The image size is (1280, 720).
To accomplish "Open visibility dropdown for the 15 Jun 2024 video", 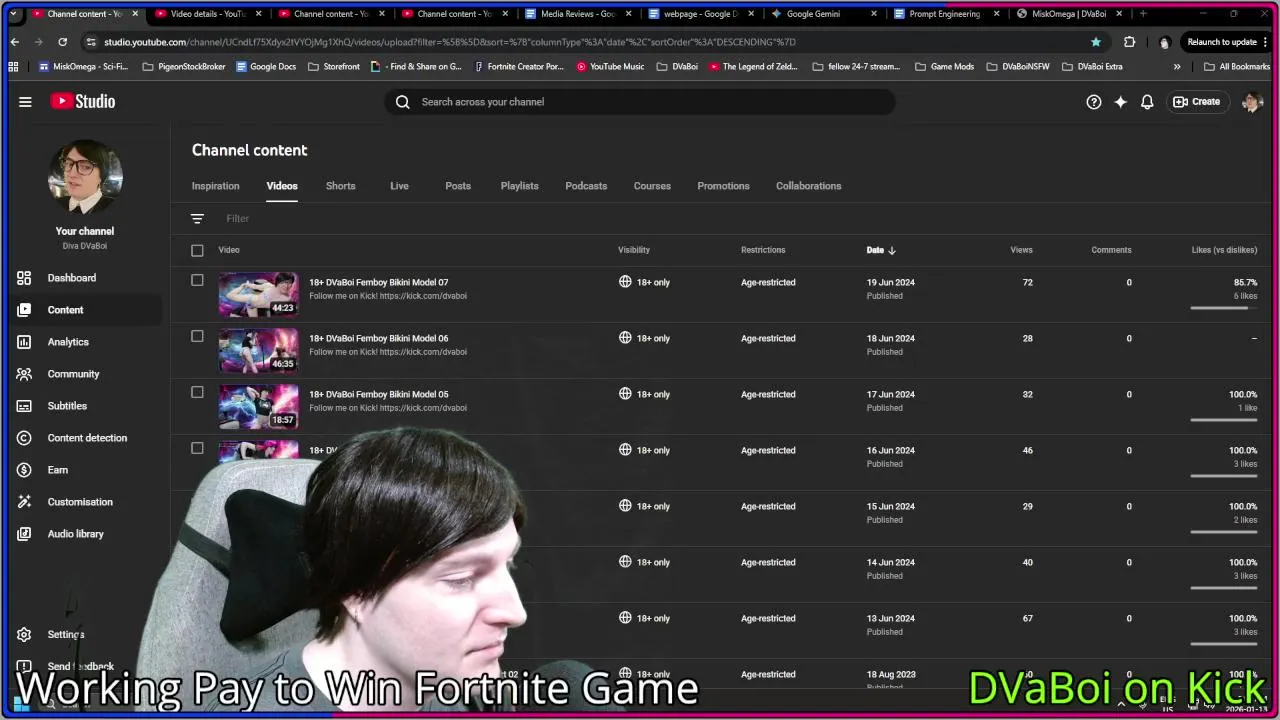I will (x=644, y=506).
